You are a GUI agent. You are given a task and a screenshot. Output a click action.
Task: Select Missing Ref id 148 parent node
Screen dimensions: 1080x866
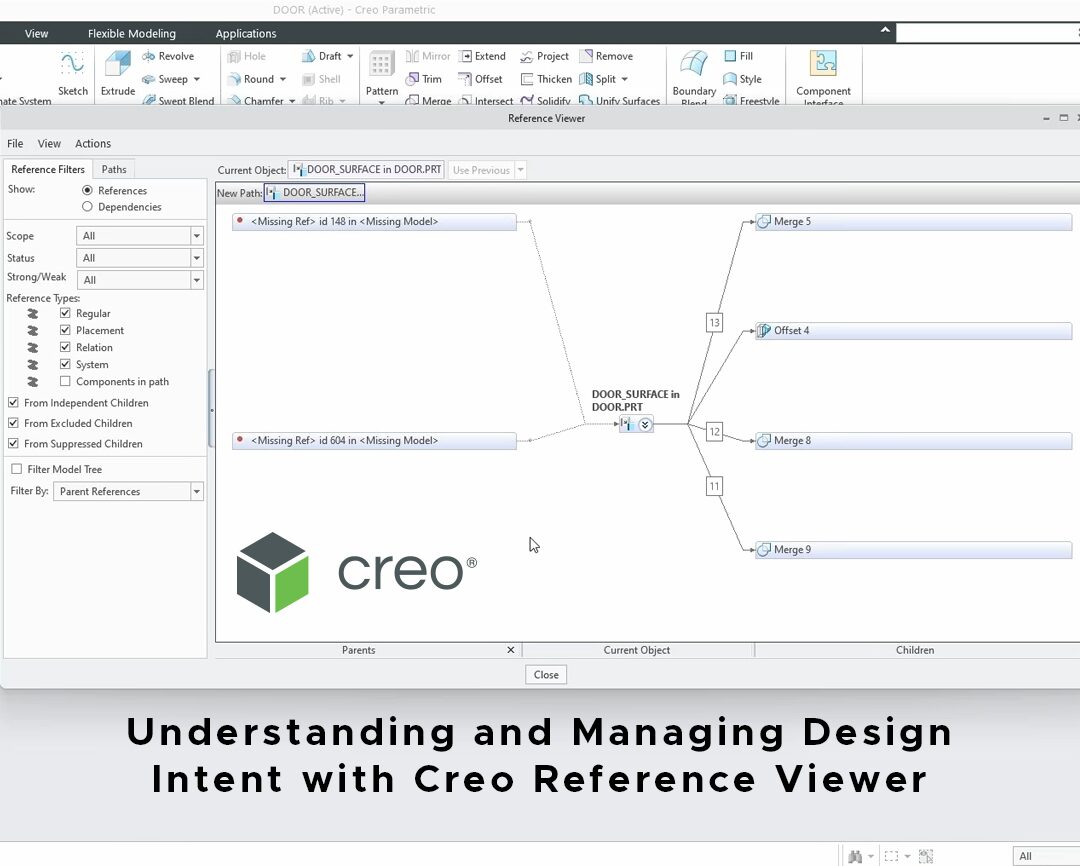[374, 222]
